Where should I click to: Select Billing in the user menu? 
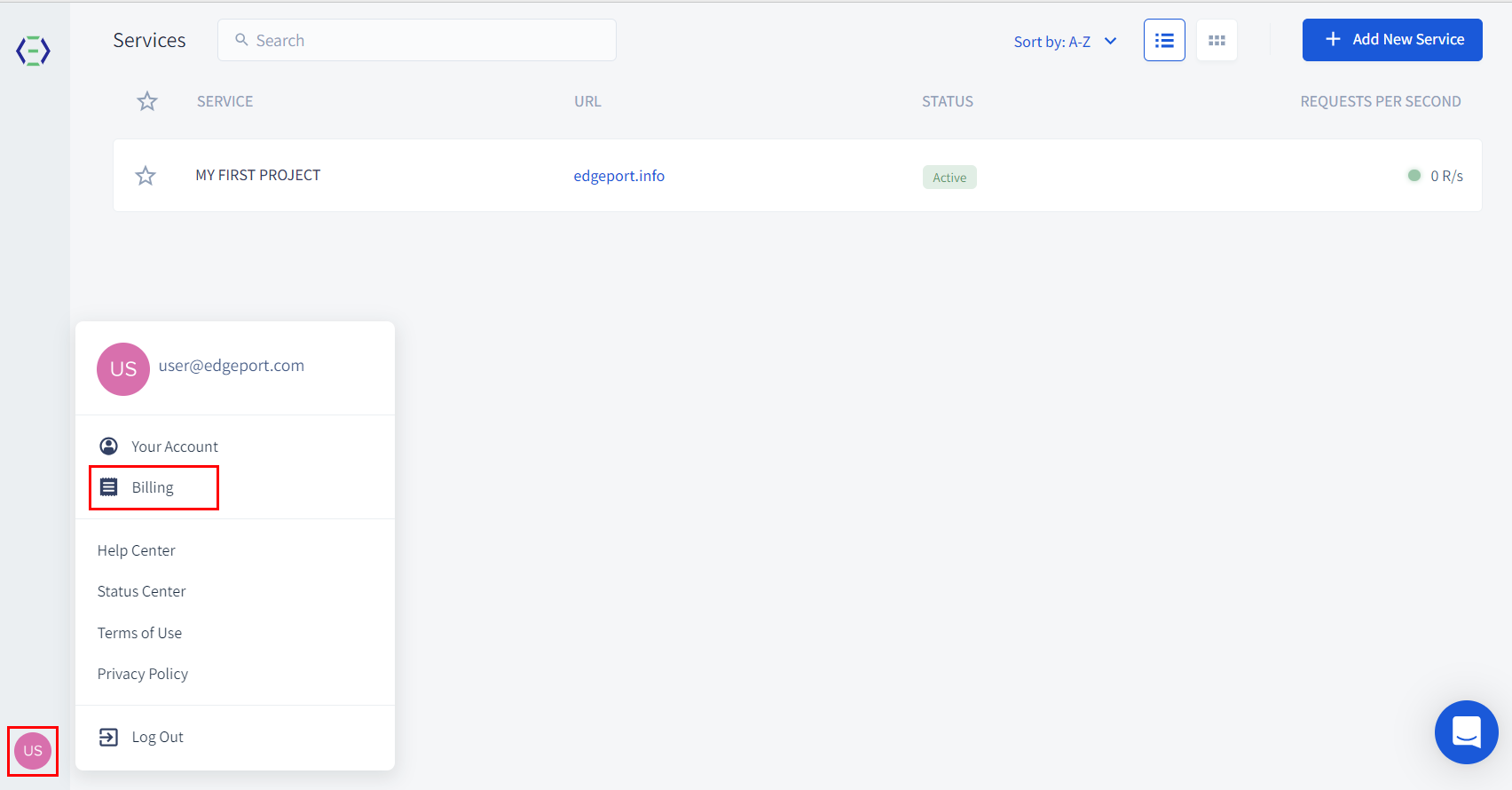[x=153, y=487]
